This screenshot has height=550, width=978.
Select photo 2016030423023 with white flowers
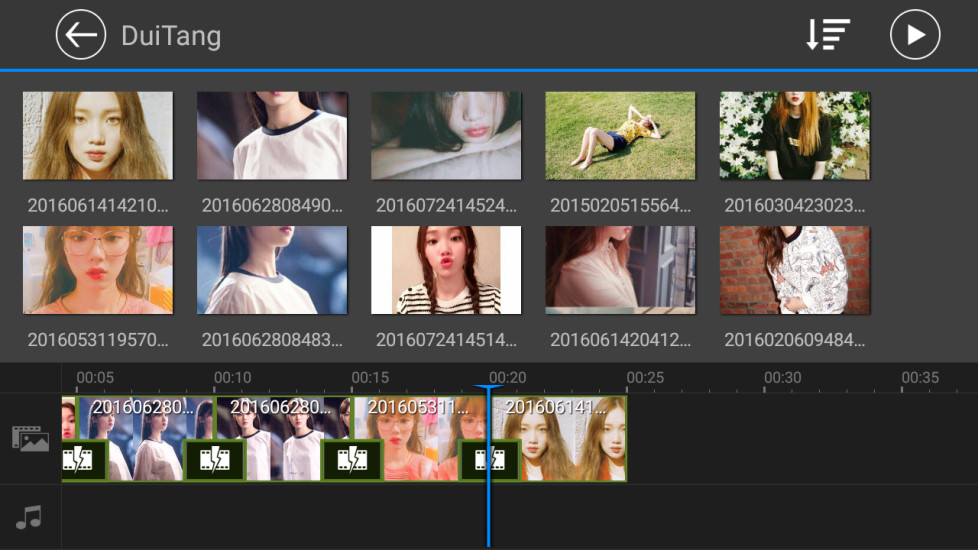(x=794, y=136)
